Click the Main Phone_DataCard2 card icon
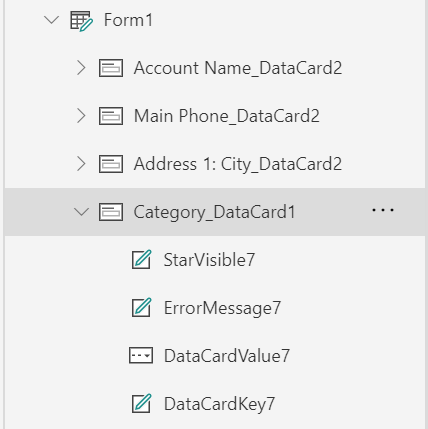Screen dimensions: 428x429 tap(111, 116)
